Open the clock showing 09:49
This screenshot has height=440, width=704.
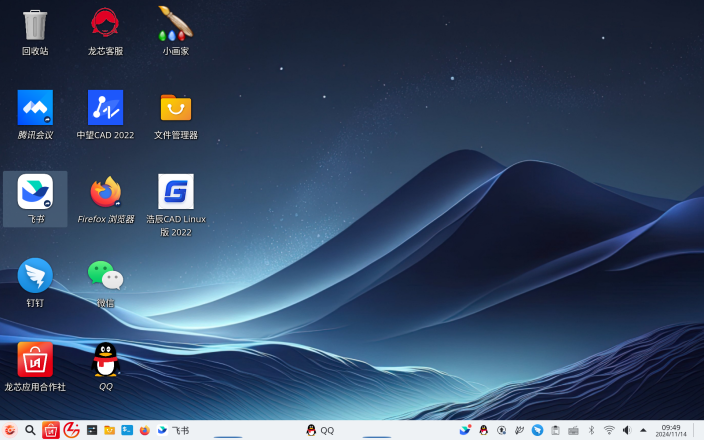(x=671, y=431)
